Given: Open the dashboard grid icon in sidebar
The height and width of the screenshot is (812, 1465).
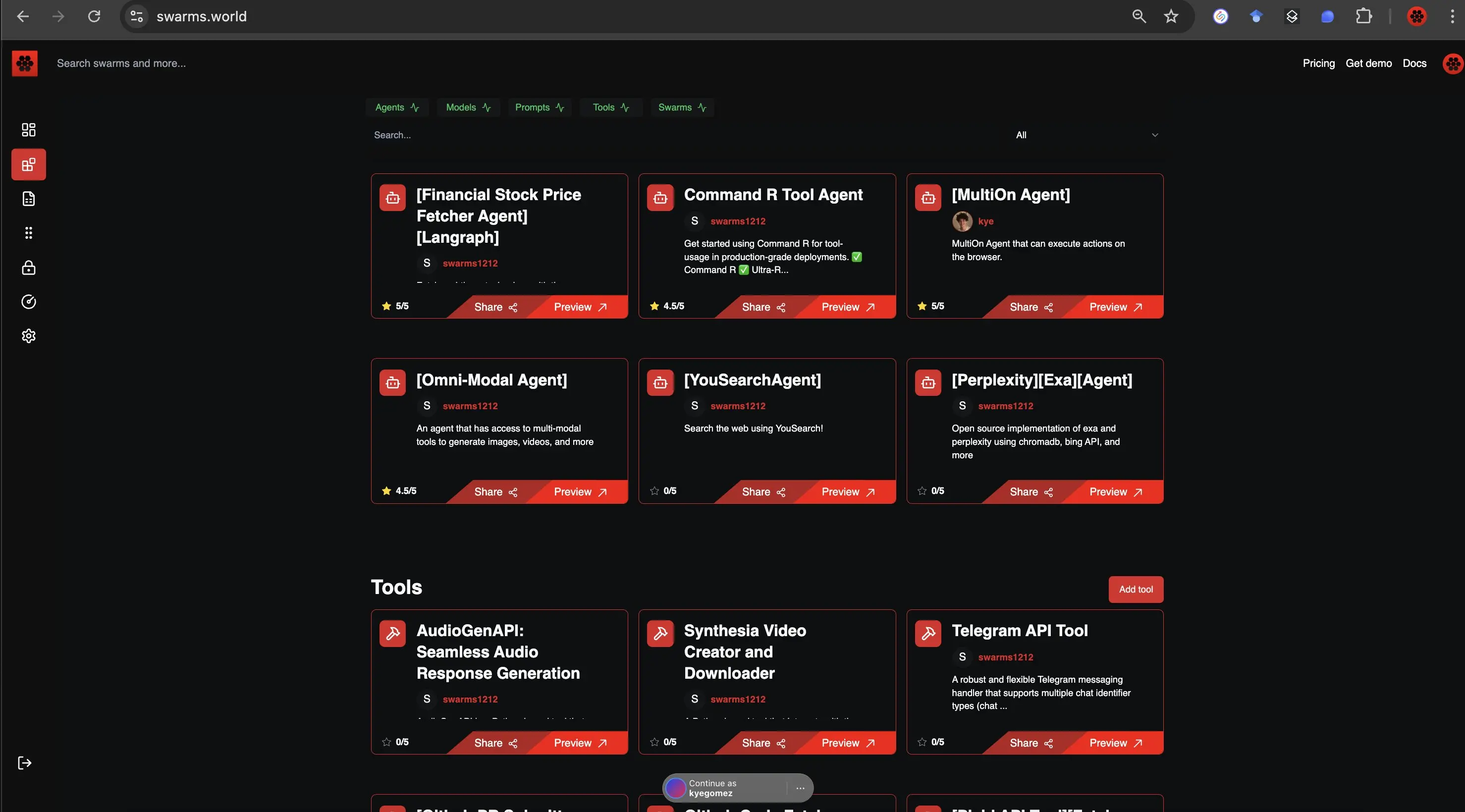Looking at the screenshot, I should pos(28,130).
